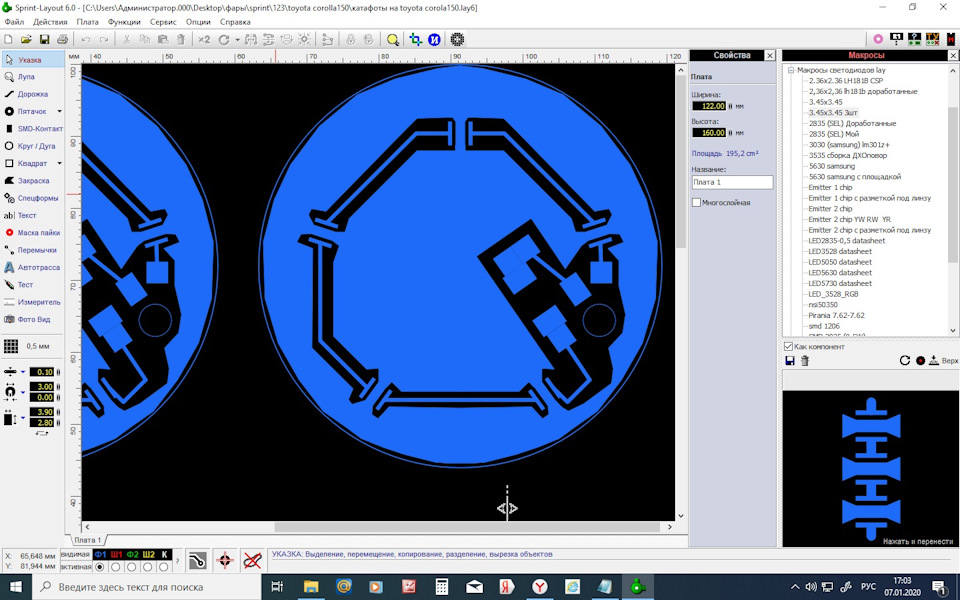Open the Действия menu

[x=50, y=21]
